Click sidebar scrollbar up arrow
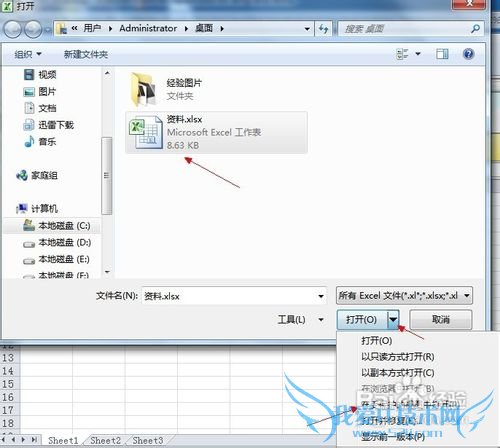 point(107,73)
